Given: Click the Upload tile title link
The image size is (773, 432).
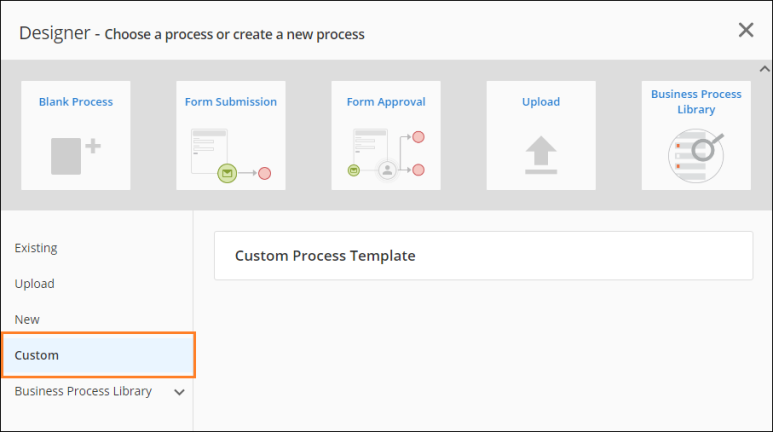Looking at the screenshot, I should [x=541, y=102].
